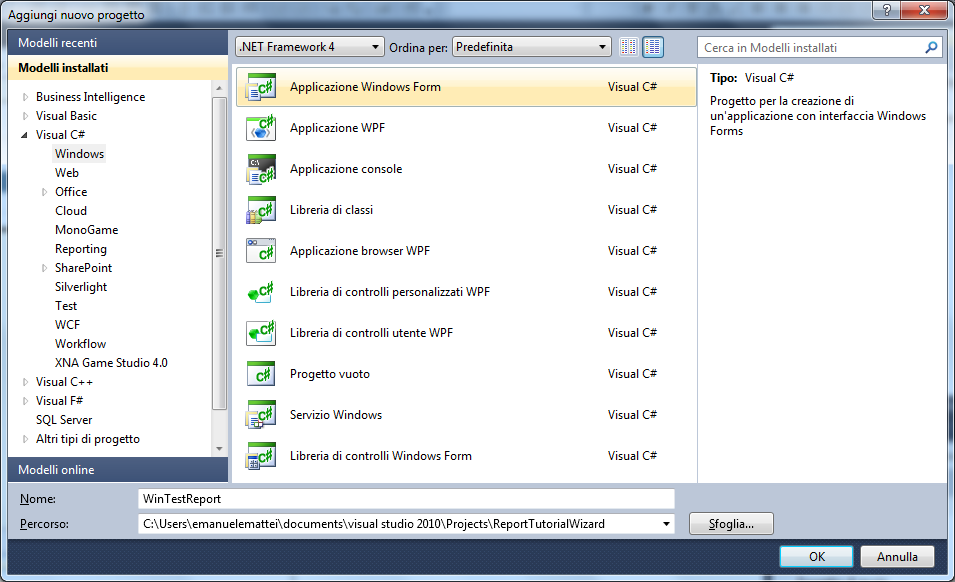This screenshot has height=582, width=955.
Task: Click the Nome text field
Action: [x=406, y=499]
